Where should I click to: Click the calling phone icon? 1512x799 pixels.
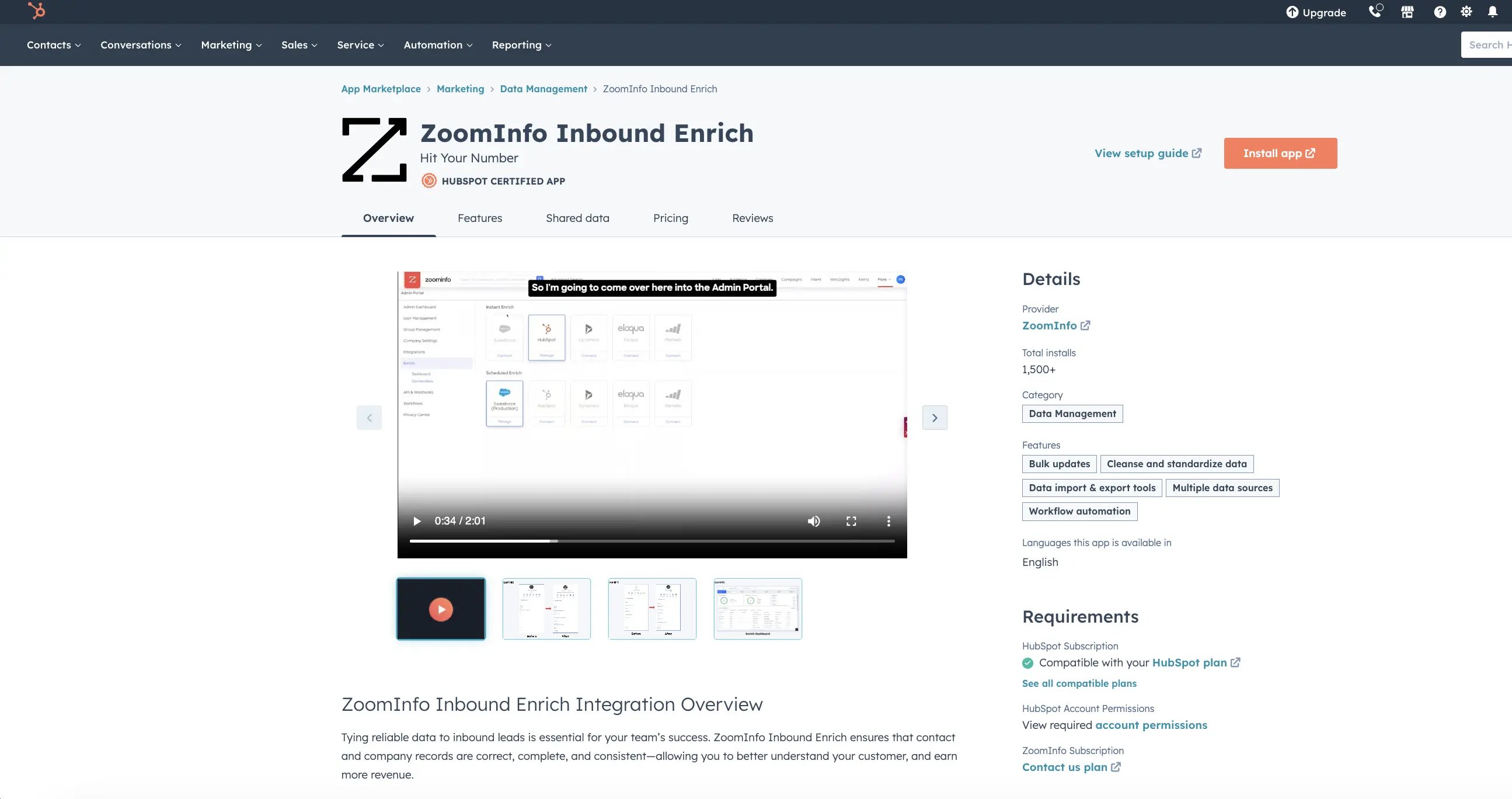pyautogui.click(x=1375, y=12)
